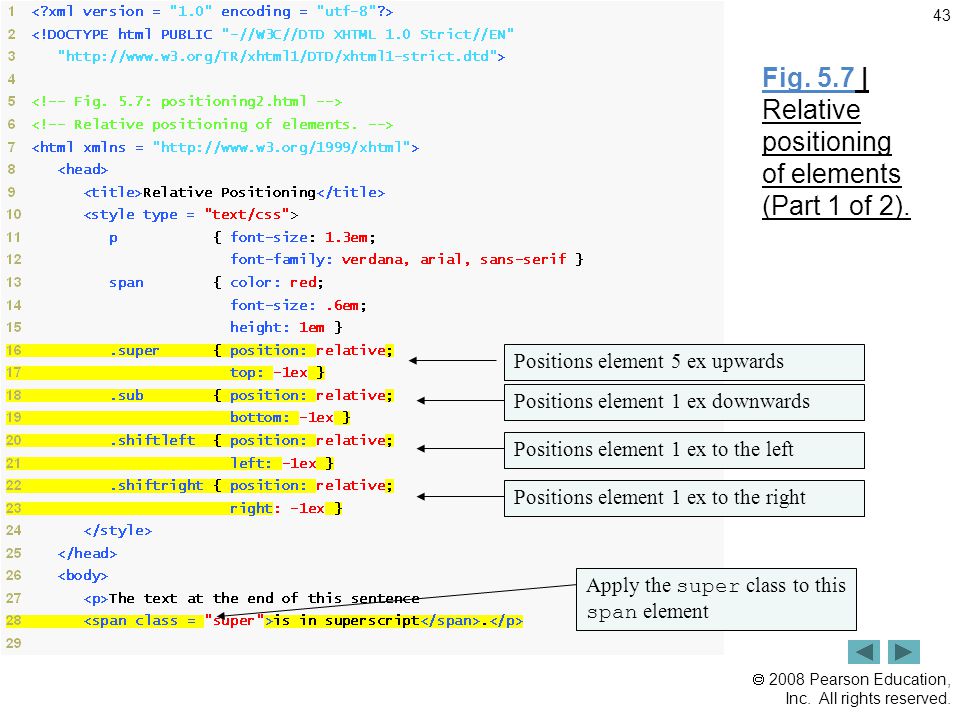
Task: Select the 'Positions element 1 ex downwards' callout
Action: 684,402
